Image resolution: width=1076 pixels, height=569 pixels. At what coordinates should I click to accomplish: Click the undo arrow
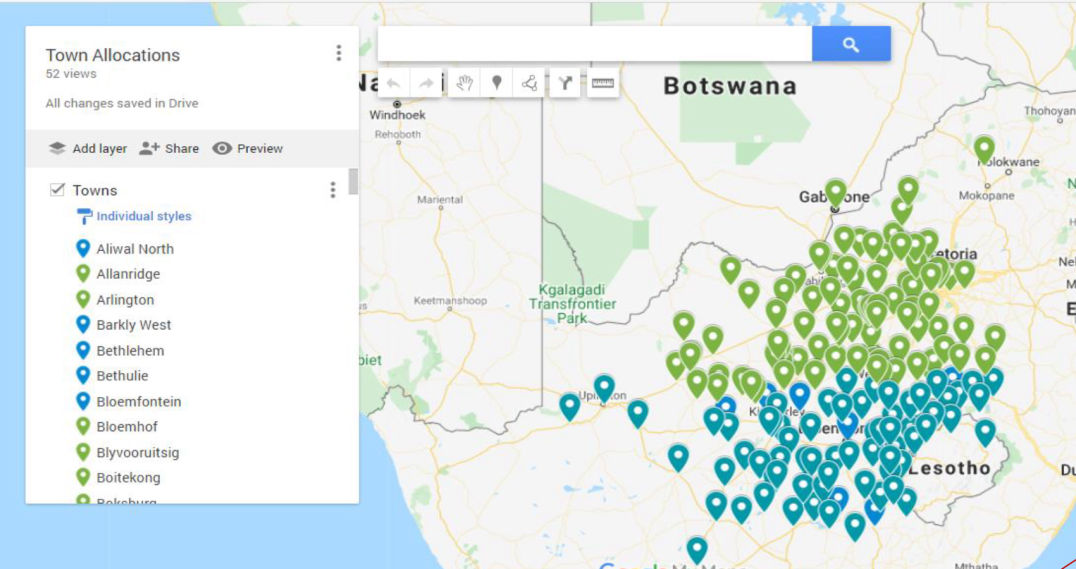click(x=393, y=84)
